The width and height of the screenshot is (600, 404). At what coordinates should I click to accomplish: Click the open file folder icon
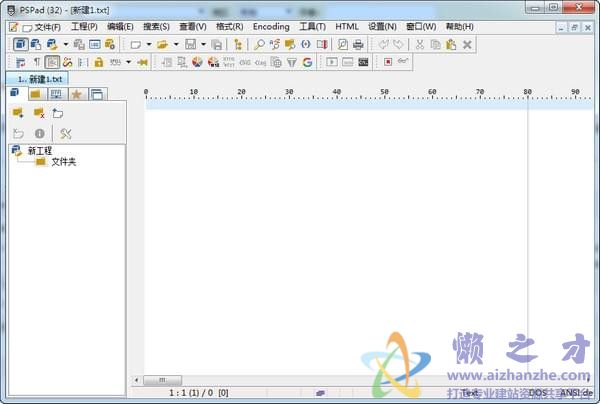(x=163, y=45)
